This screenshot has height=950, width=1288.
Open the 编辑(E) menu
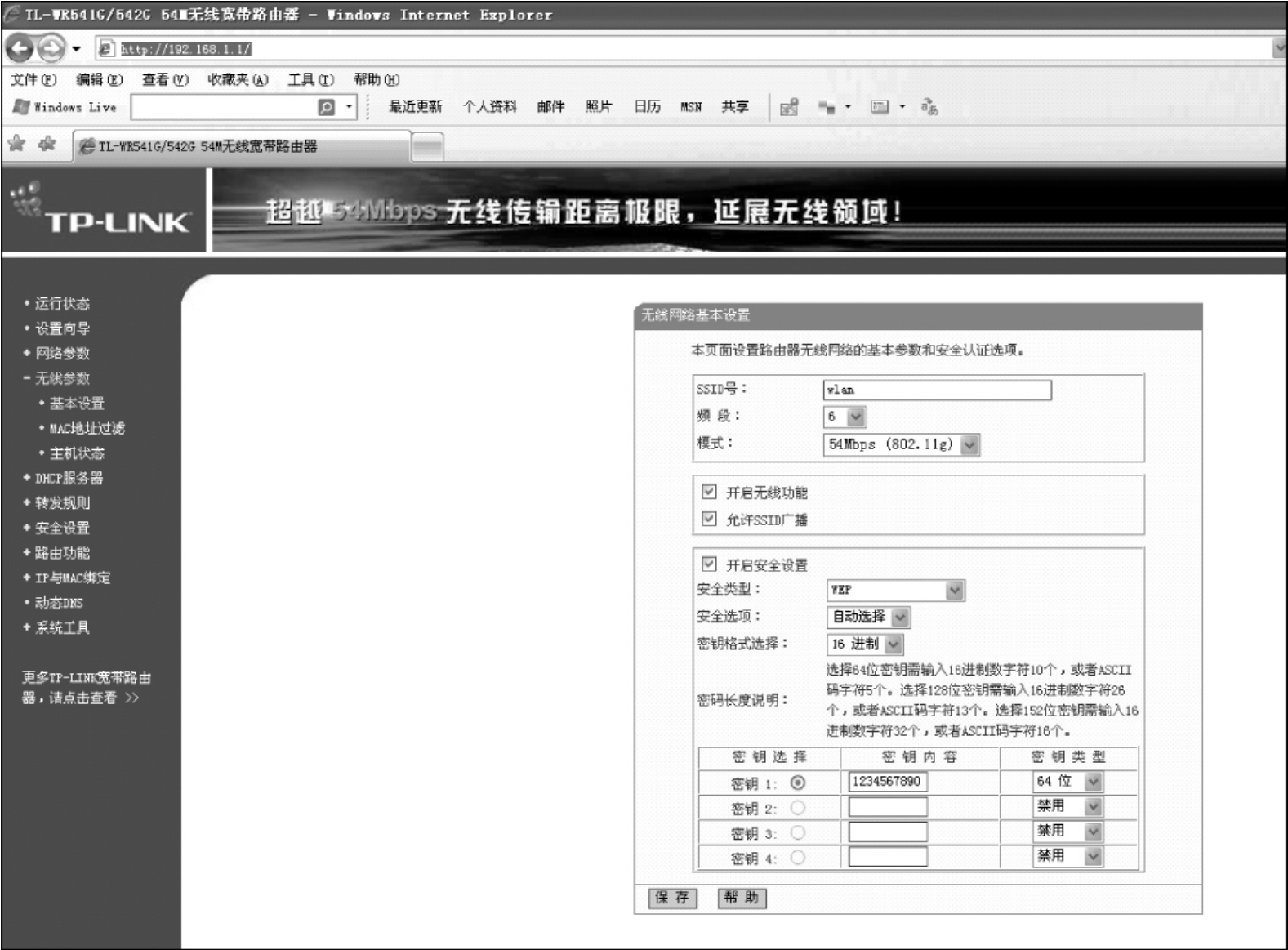point(99,79)
